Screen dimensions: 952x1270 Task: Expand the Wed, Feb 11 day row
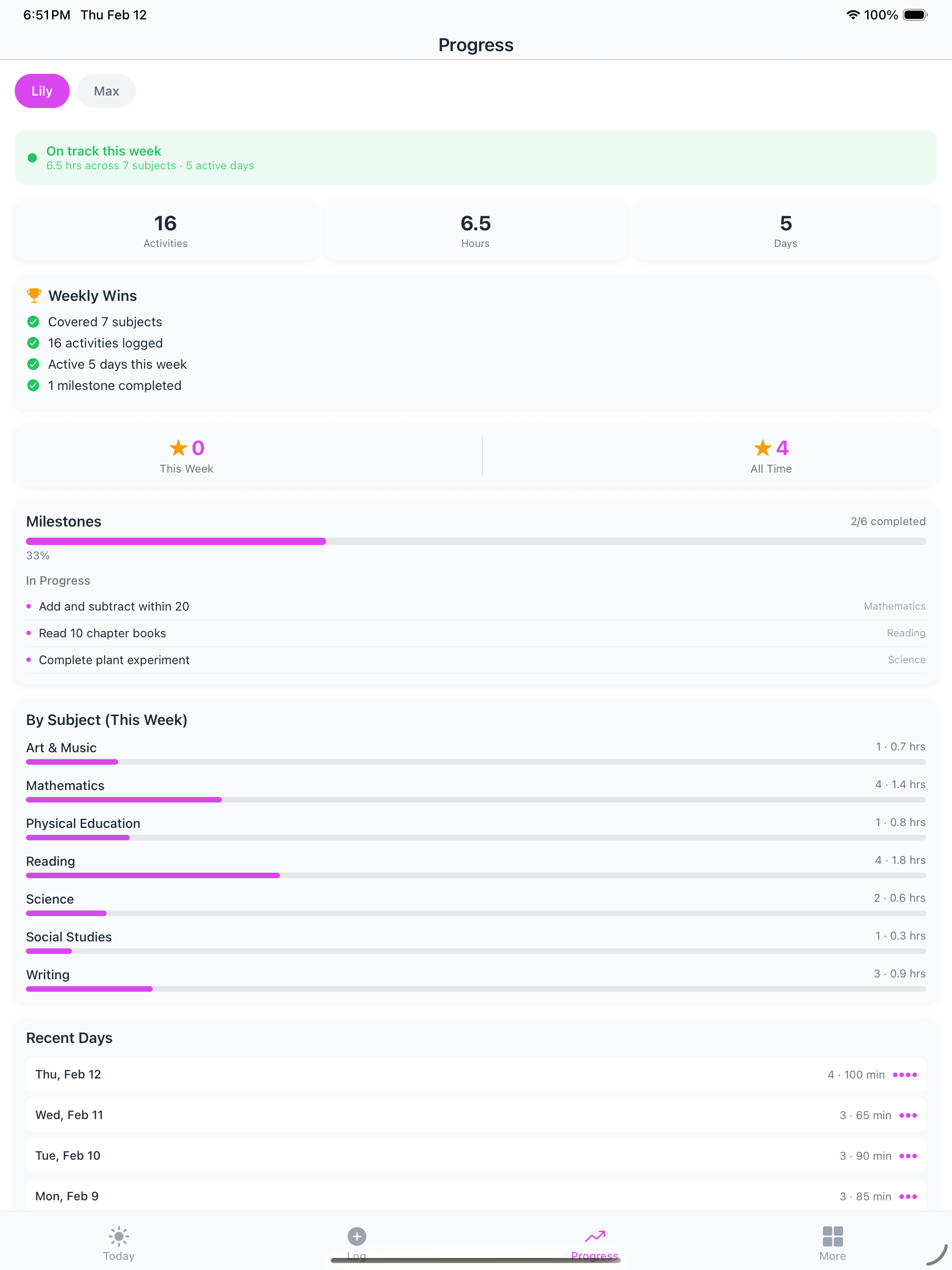(476, 1115)
